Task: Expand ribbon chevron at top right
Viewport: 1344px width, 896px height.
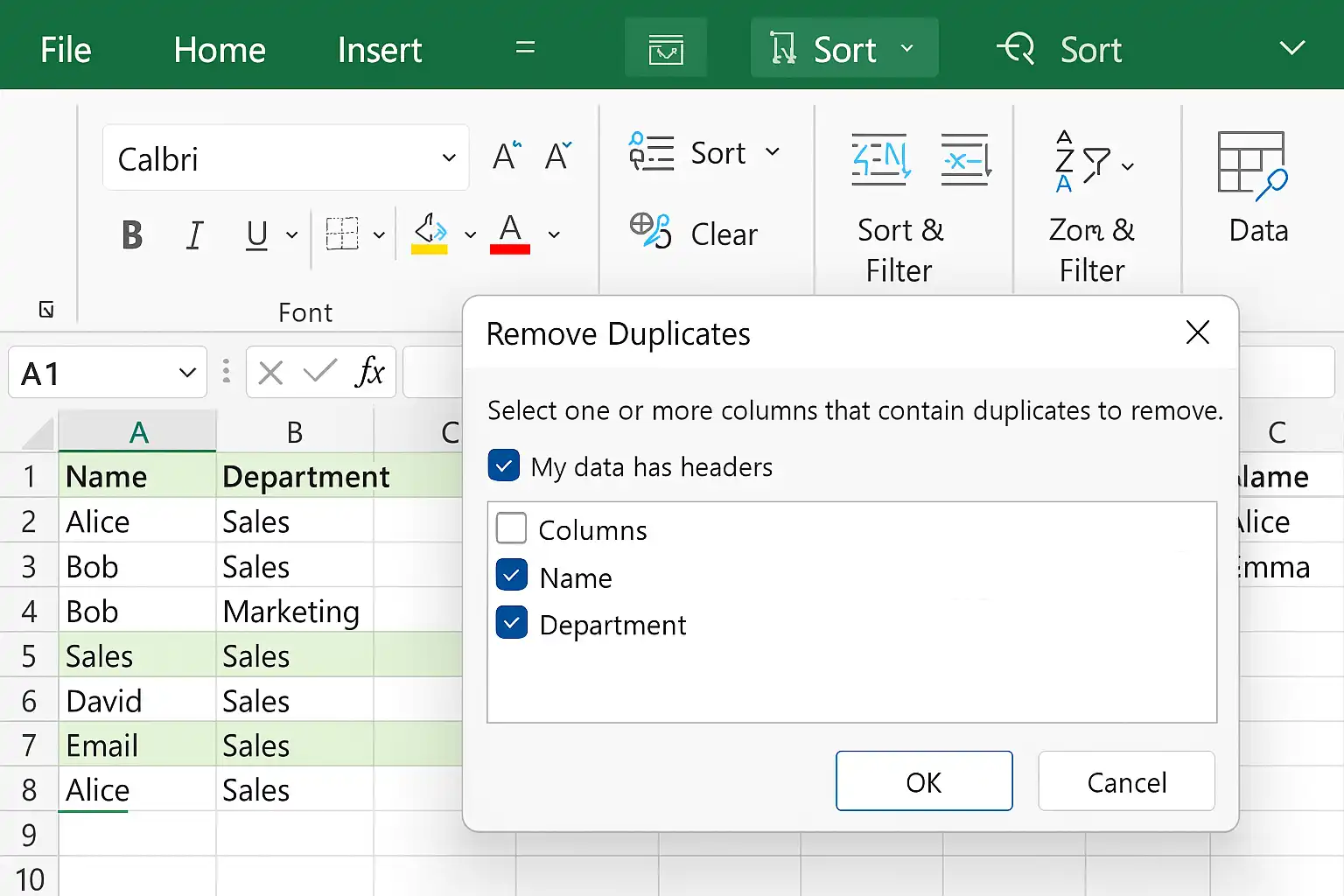Action: [1292, 47]
